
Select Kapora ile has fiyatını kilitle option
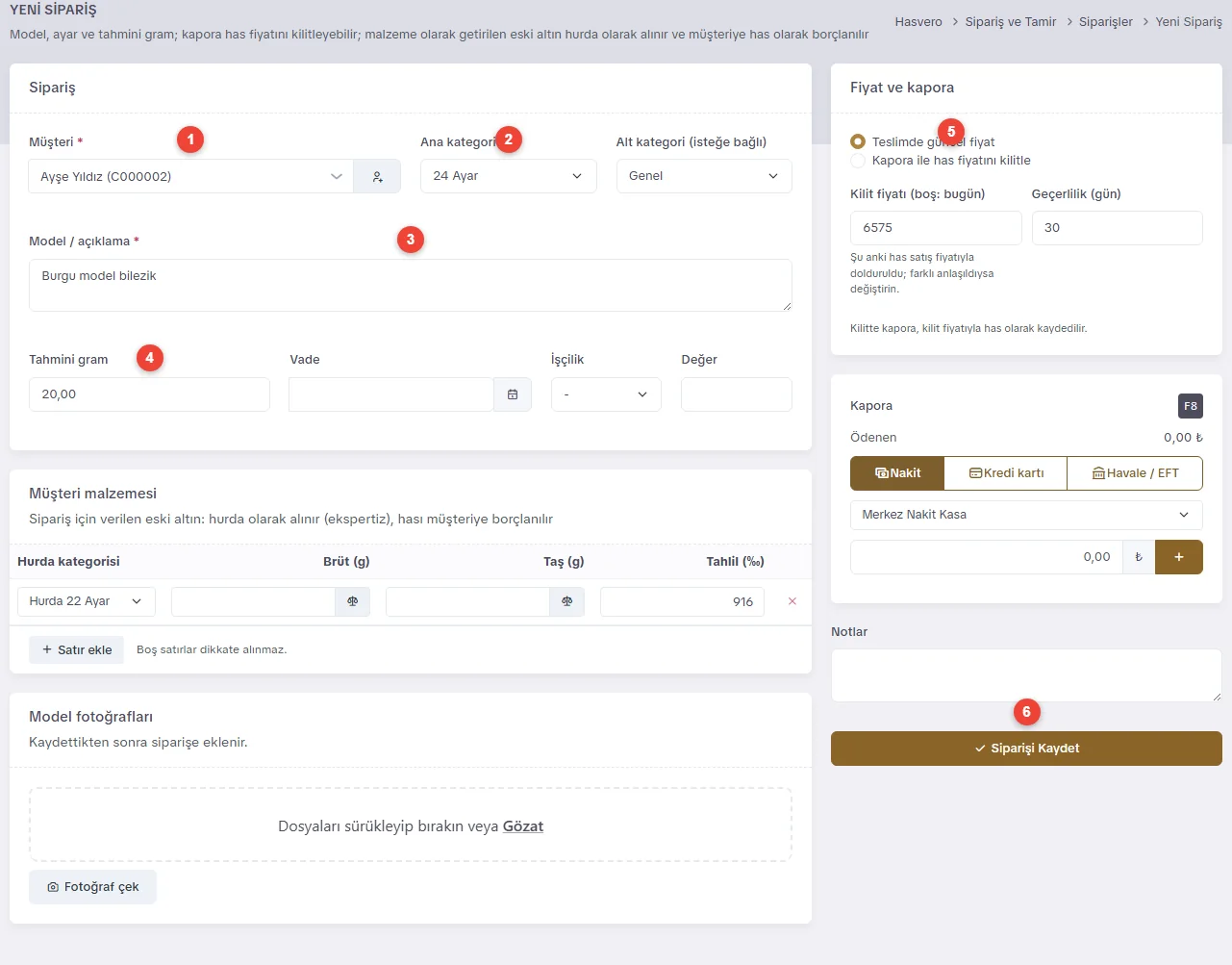[858, 161]
